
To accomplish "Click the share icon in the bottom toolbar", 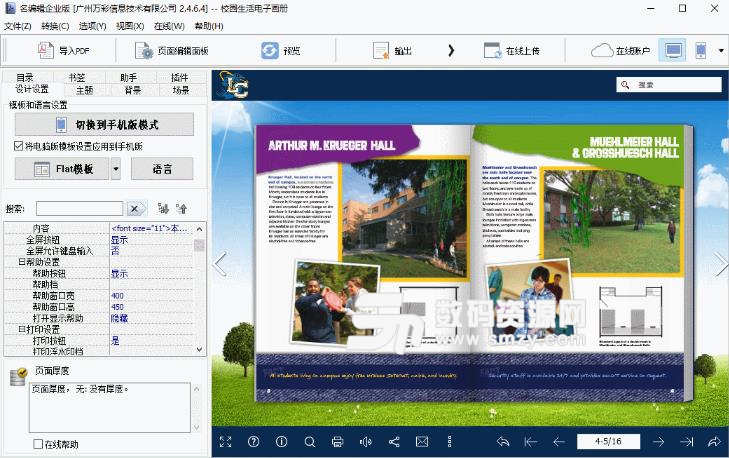I will 393,441.
